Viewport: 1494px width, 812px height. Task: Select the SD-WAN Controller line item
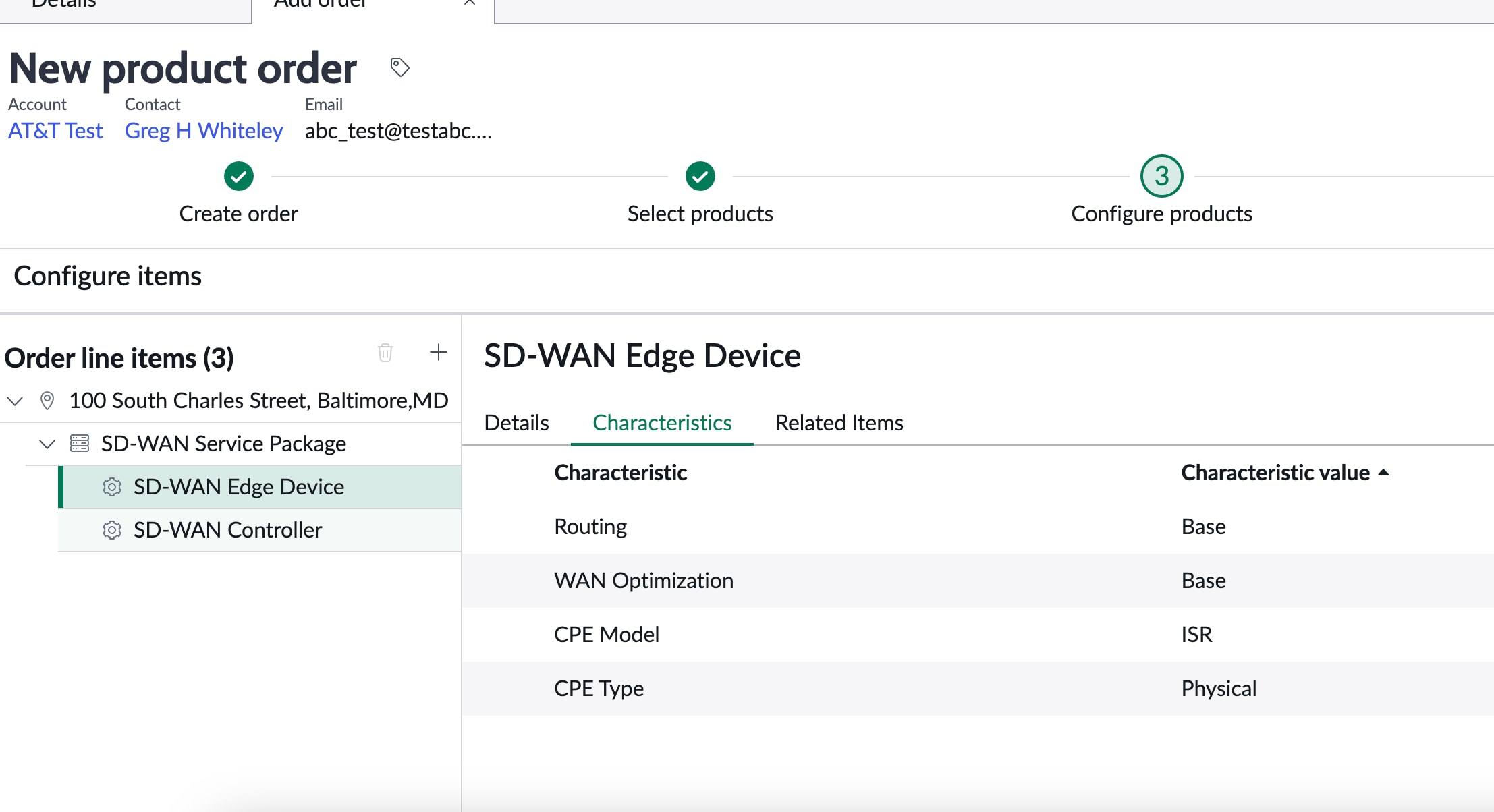pyautogui.click(x=227, y=530)
